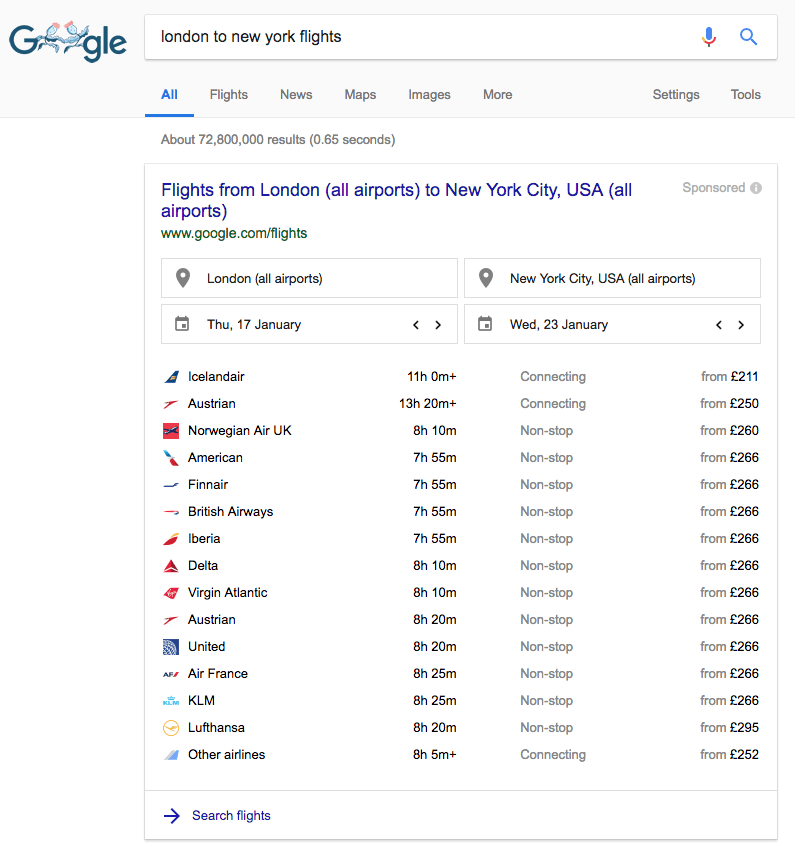Click the Air France logo
The height and width of the screenshot is (853, 795).
point(171,674)
